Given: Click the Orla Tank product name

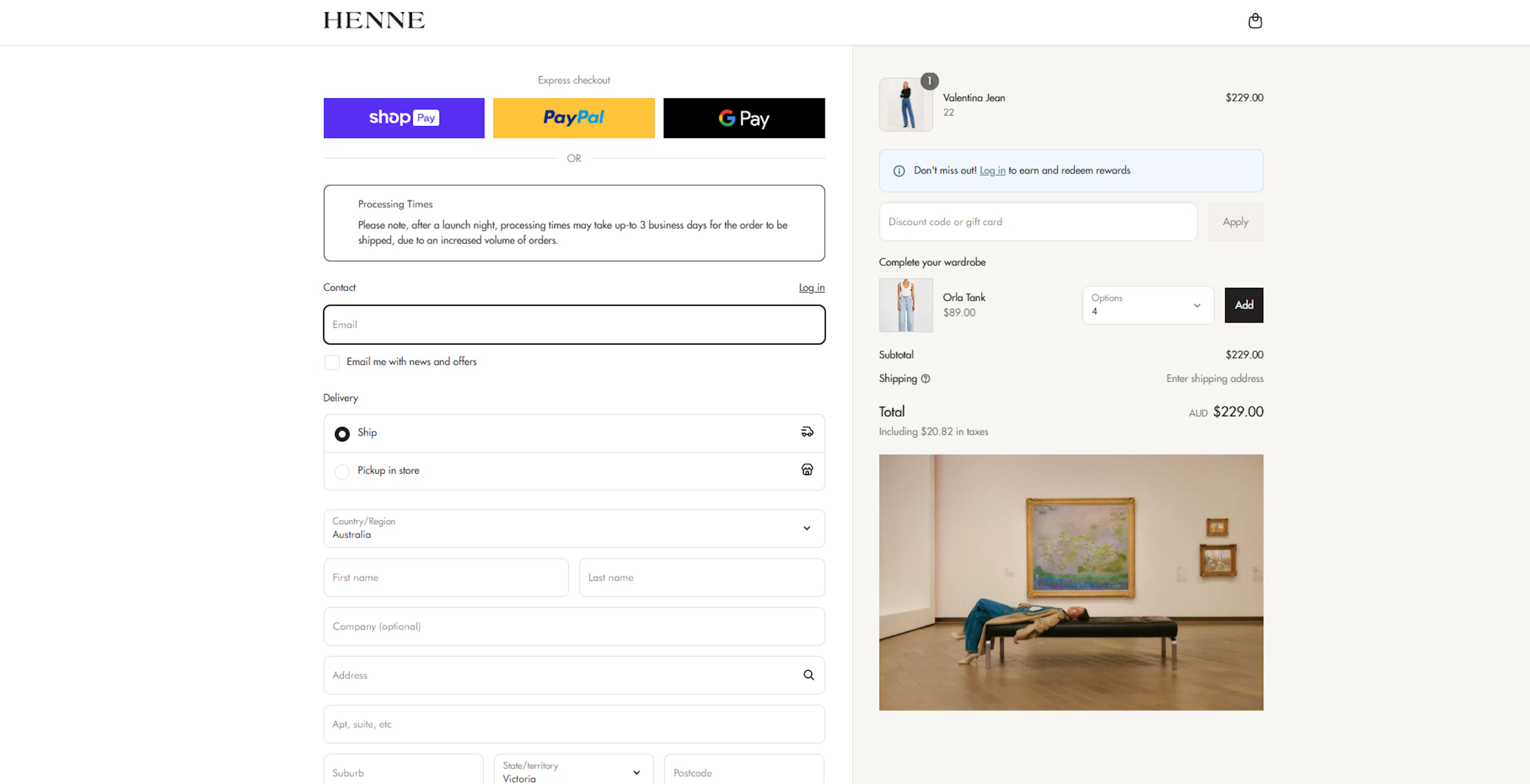Looking at the screenshot, I should pyautogui.click(x=963, y=298).
